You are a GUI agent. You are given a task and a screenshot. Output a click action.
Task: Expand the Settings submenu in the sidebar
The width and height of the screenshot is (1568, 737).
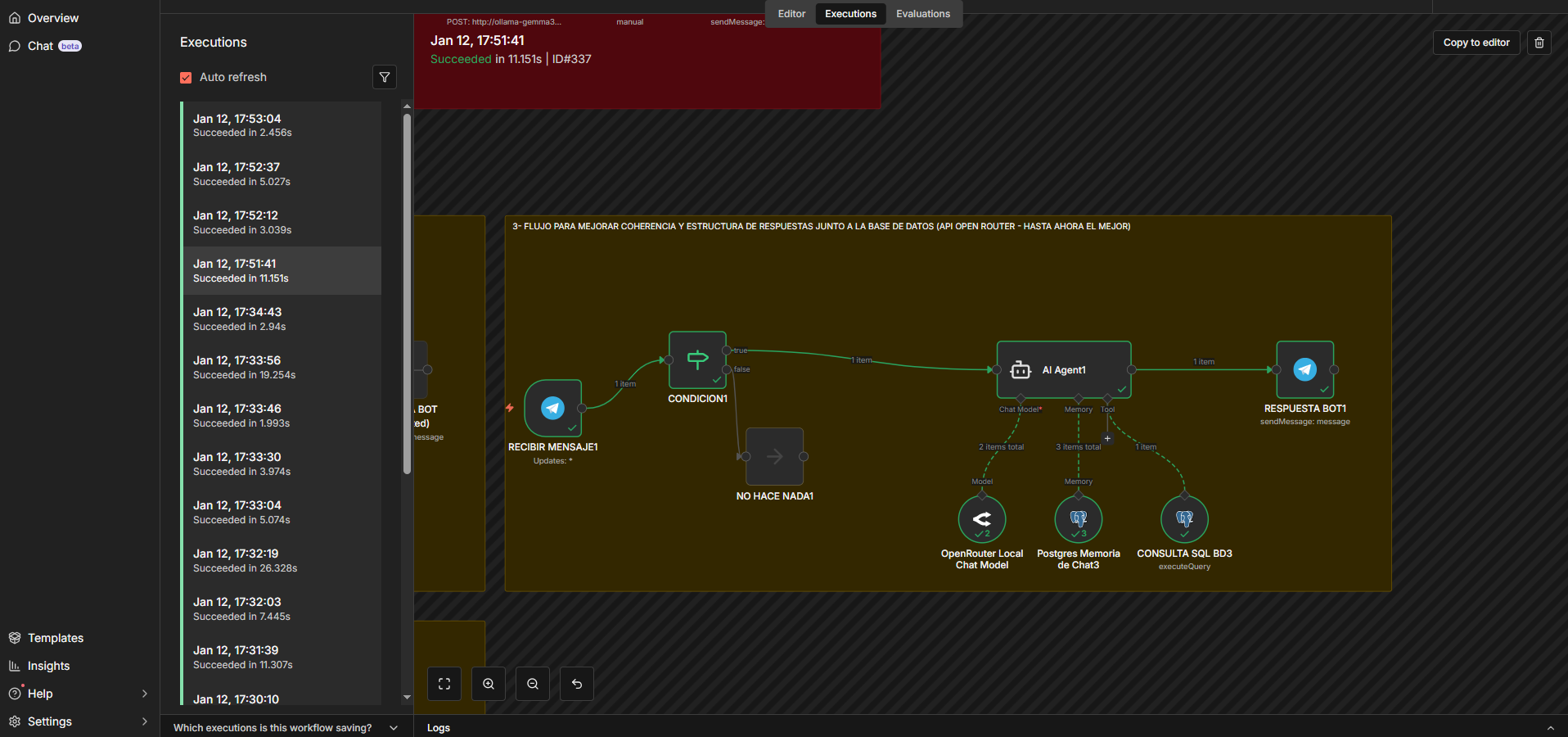(x=144, y=721)
